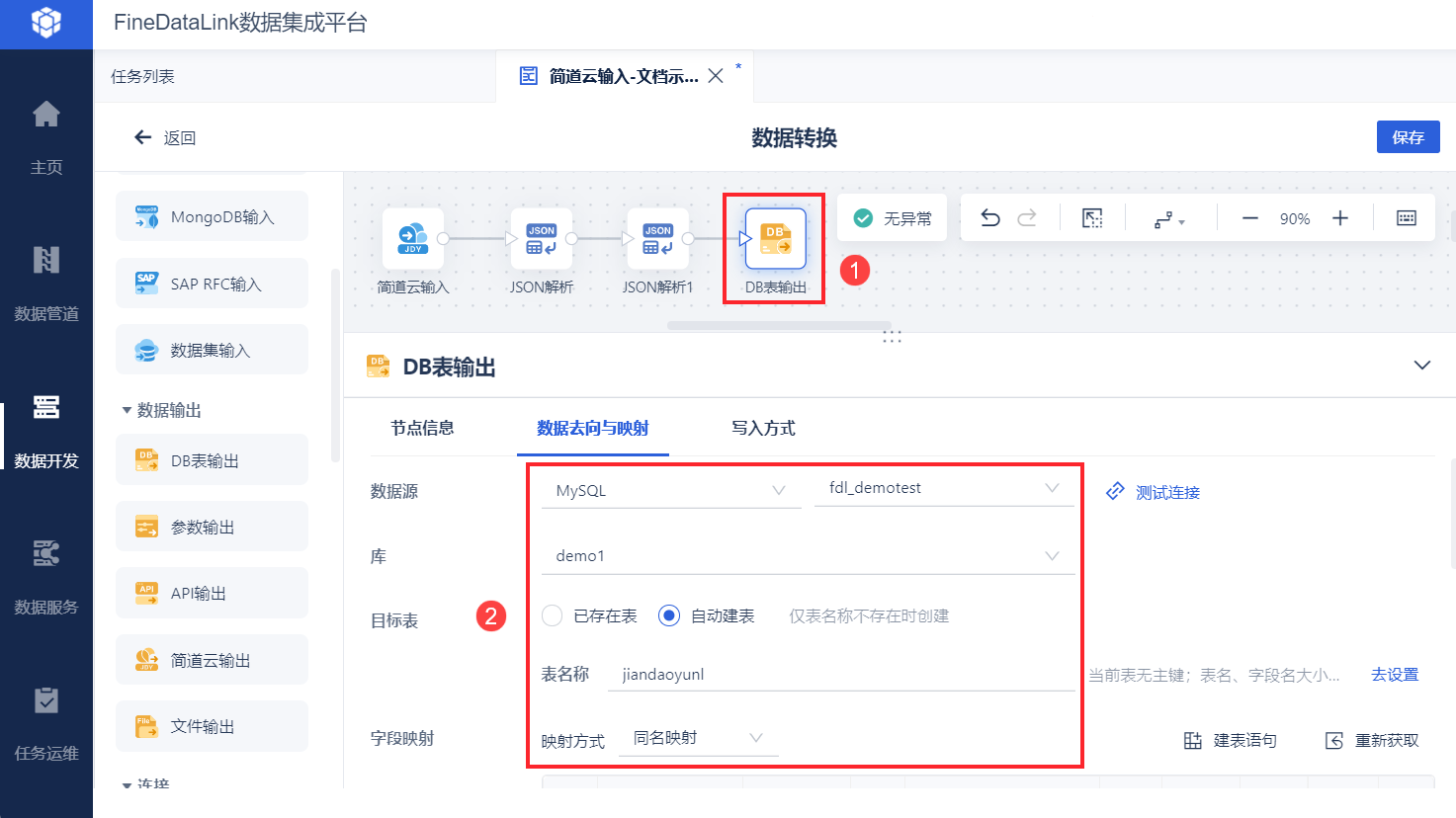Viewport: 1456px width, 818px height.
Task: Add 简道云输出 operator from list
Action: click(x=212, y=660)
